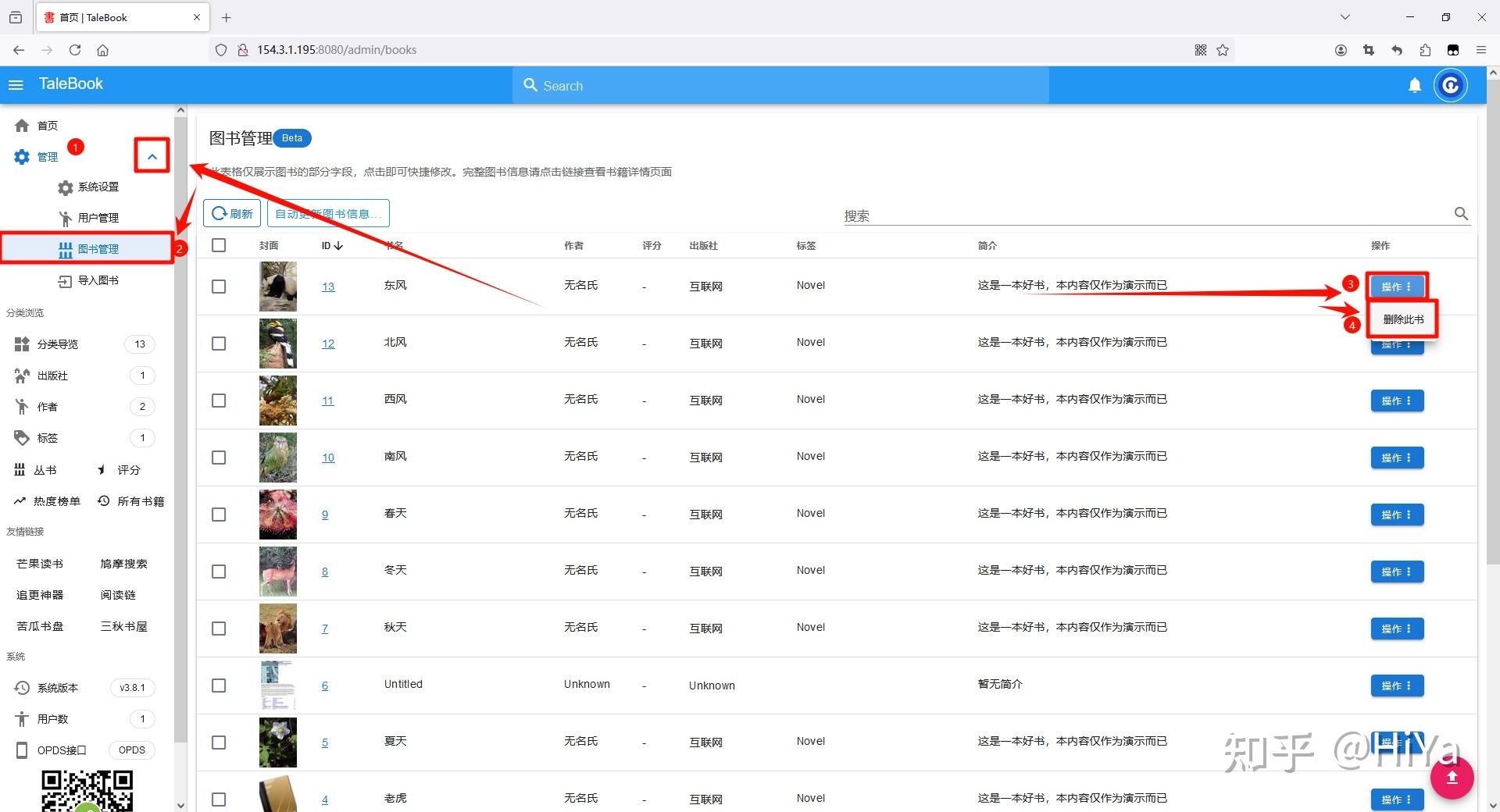Viewport: 1500px width, 812px height.
Task: Select the 用户管理 sidebar icon
Action: [x=65, y=218]
